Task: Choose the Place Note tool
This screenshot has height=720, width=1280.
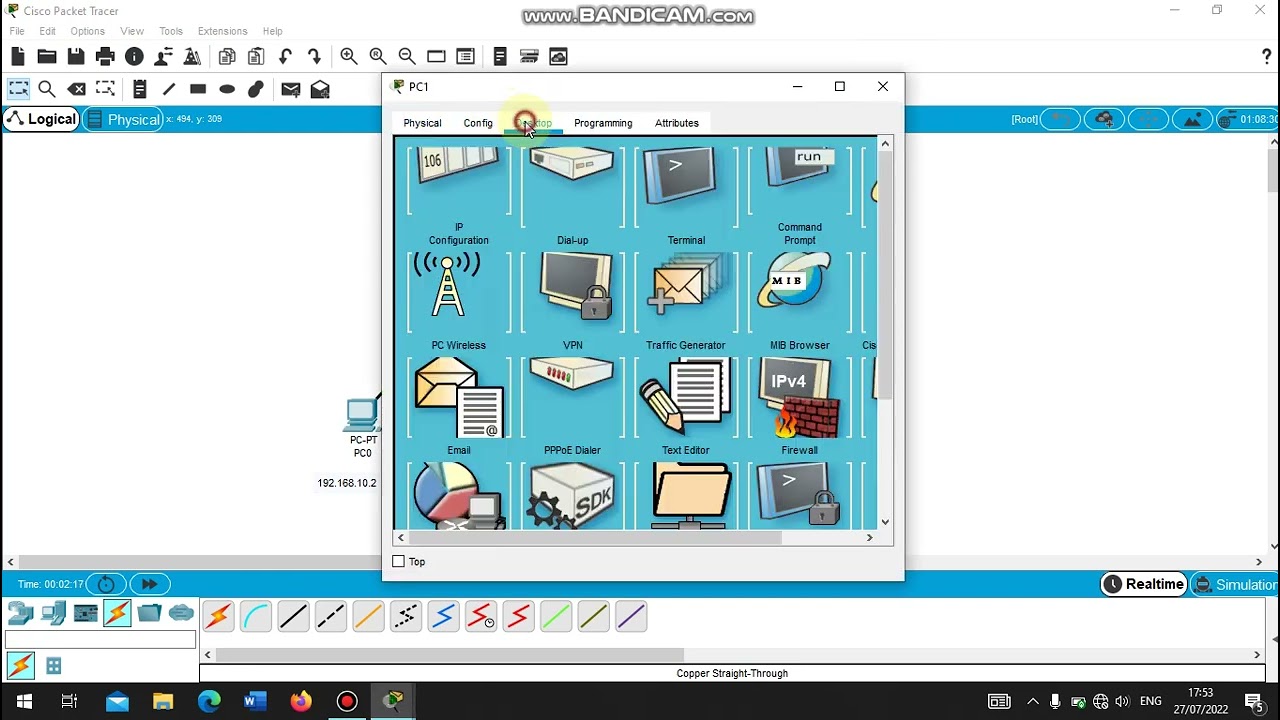Action: (x=139, y=89)
